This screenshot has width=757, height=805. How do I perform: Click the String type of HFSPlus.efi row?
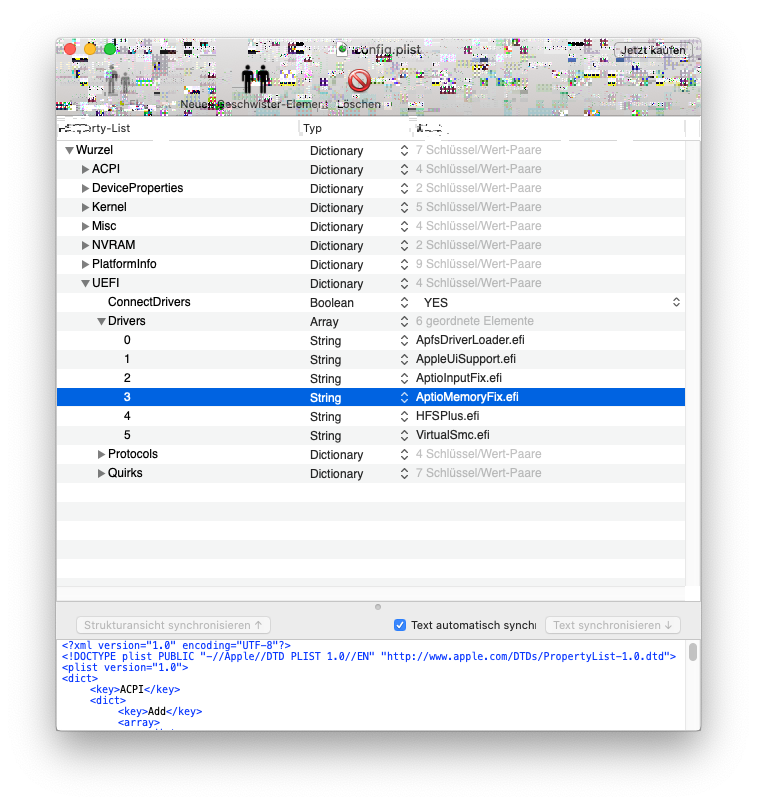[x=325, y=416]
